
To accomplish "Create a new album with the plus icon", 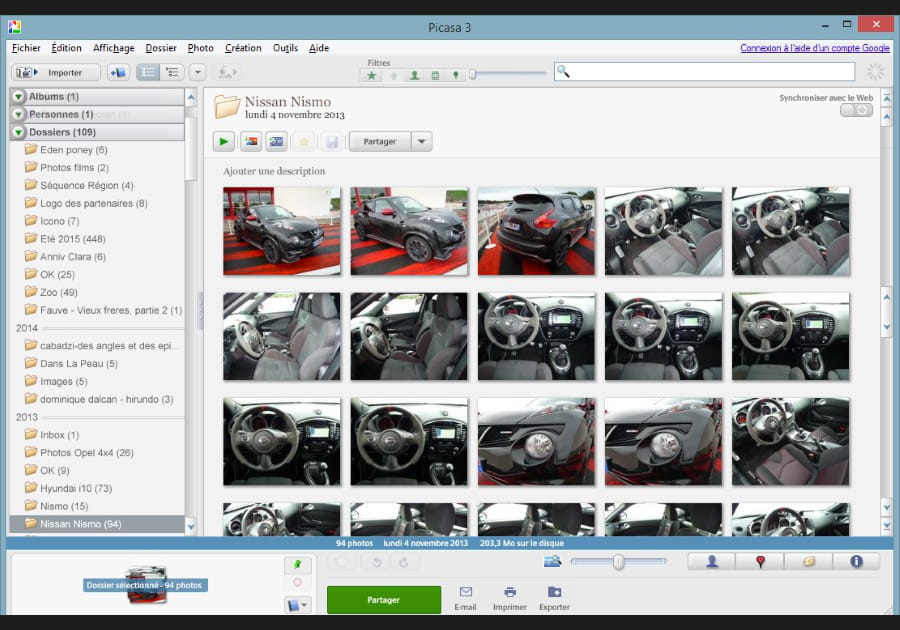I will (118, 72).
